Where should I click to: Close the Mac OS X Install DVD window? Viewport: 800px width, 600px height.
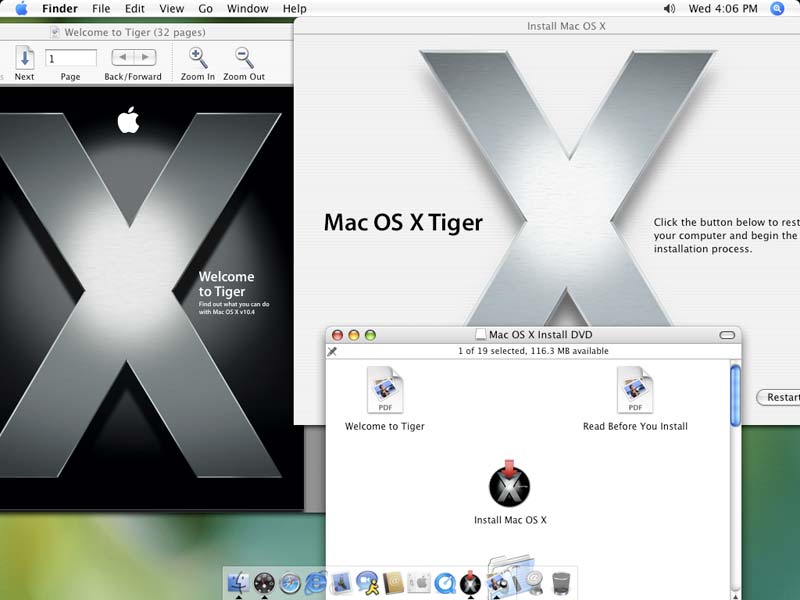pyautogui.click(x=337, y=335)
